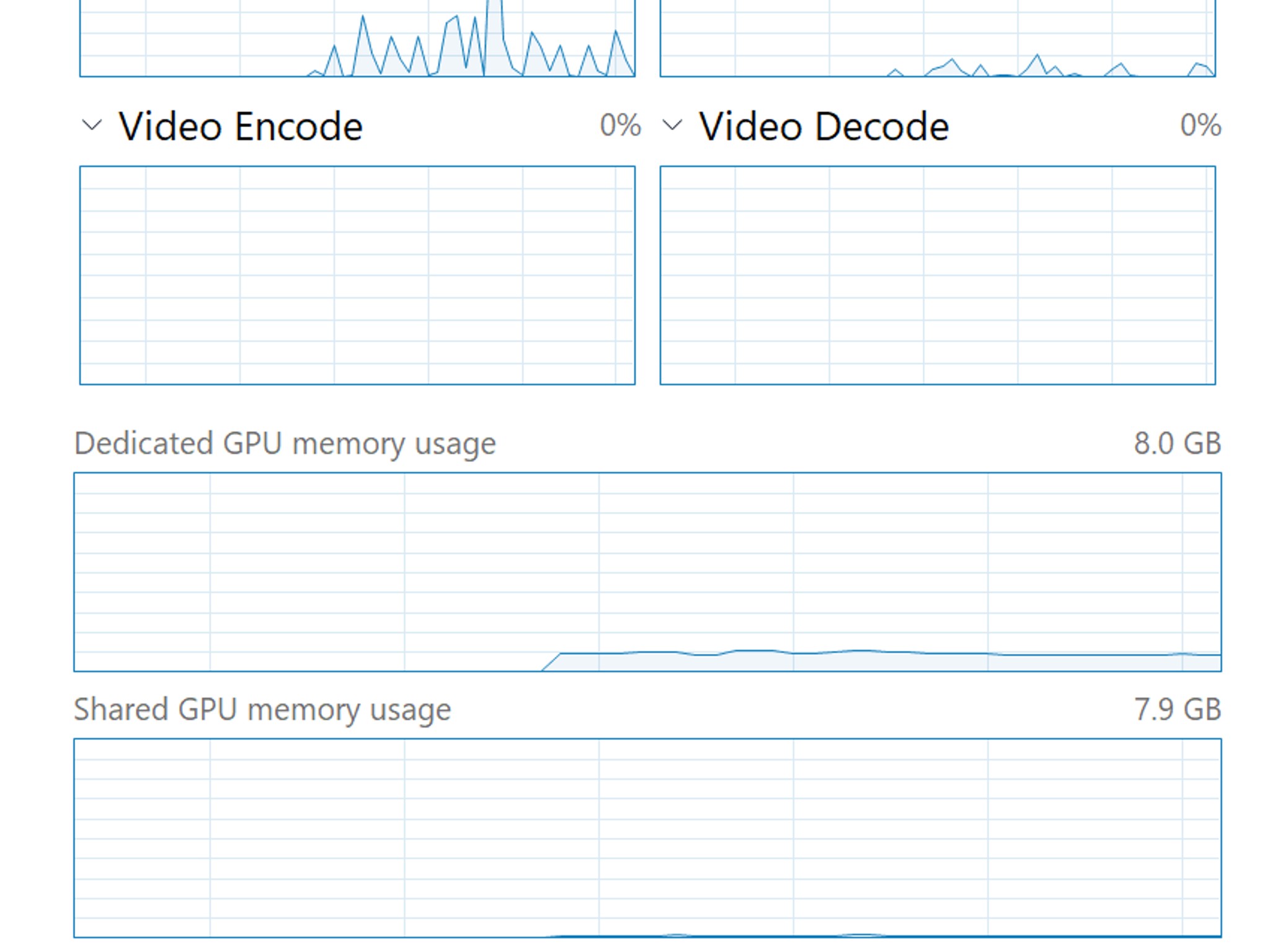Click the Shared GPU memory usage graph
The image size is (1270, 952).
(647, 837)
